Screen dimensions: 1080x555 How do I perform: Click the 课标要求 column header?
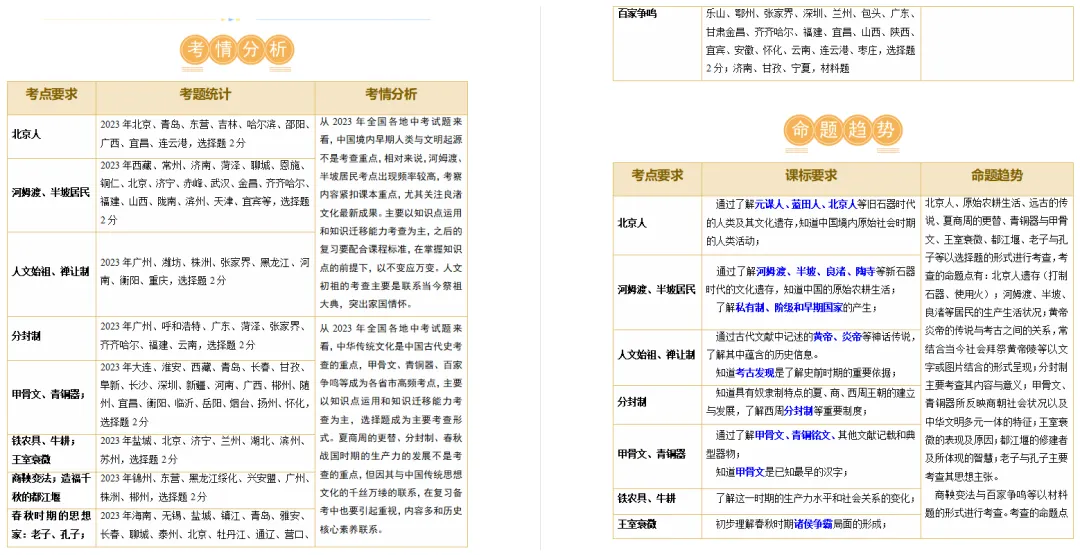[x=811, y=176]
